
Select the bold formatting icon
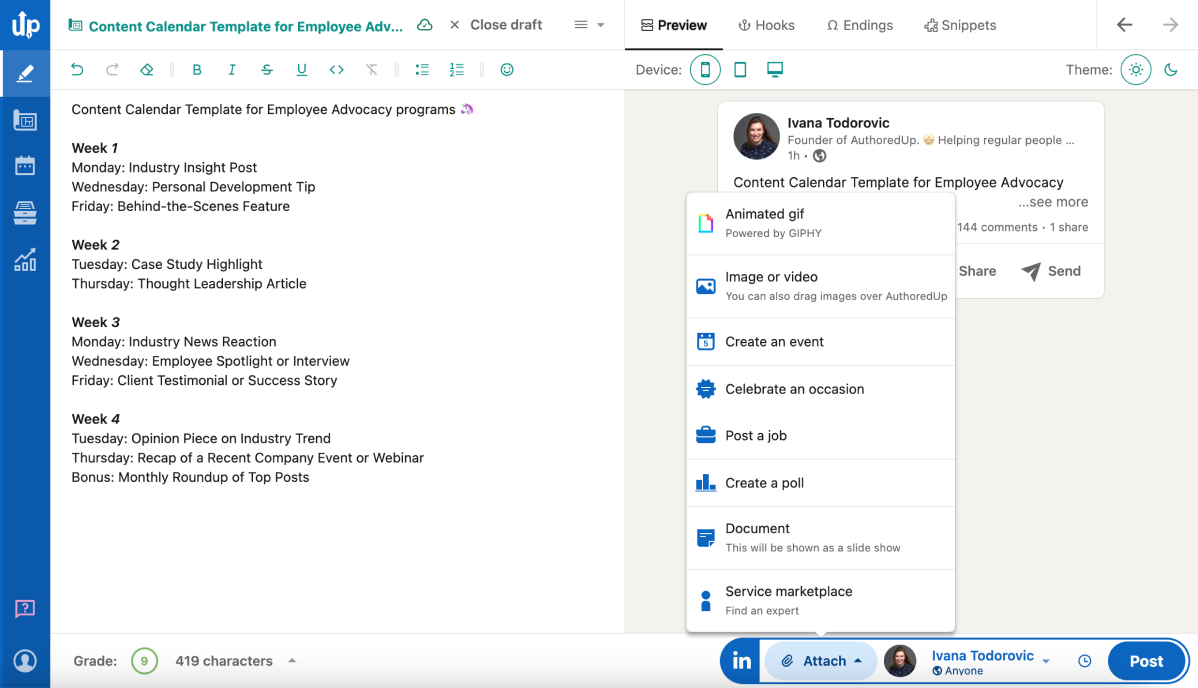[x=197, y=69]
